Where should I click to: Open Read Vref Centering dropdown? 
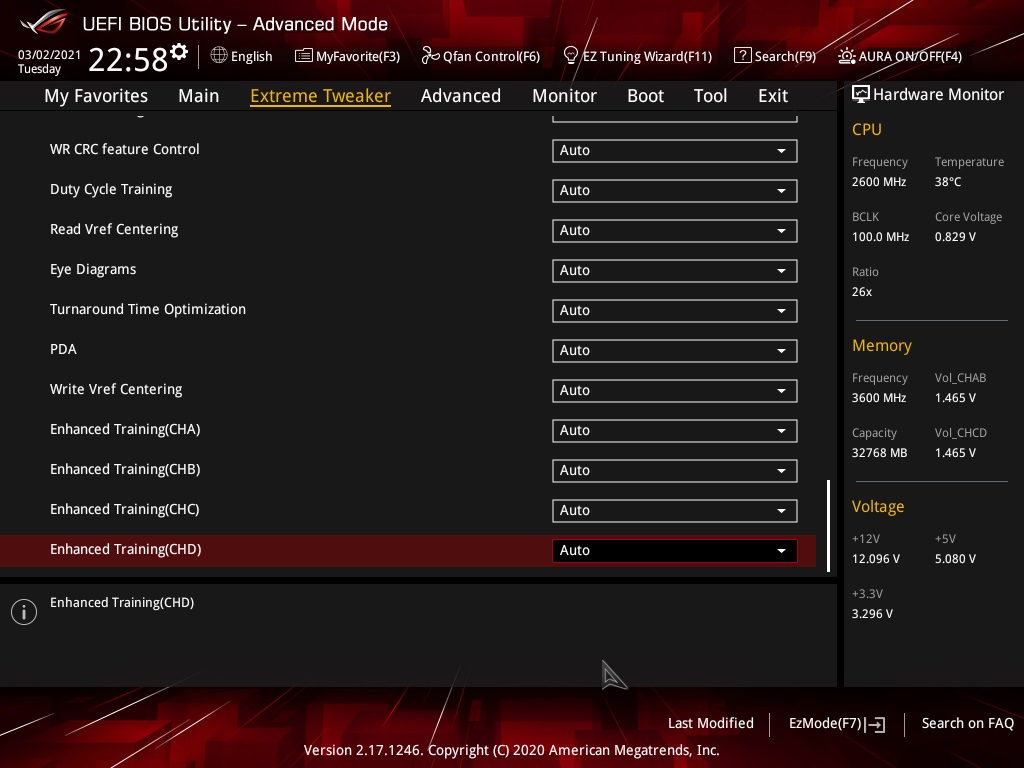675,231
